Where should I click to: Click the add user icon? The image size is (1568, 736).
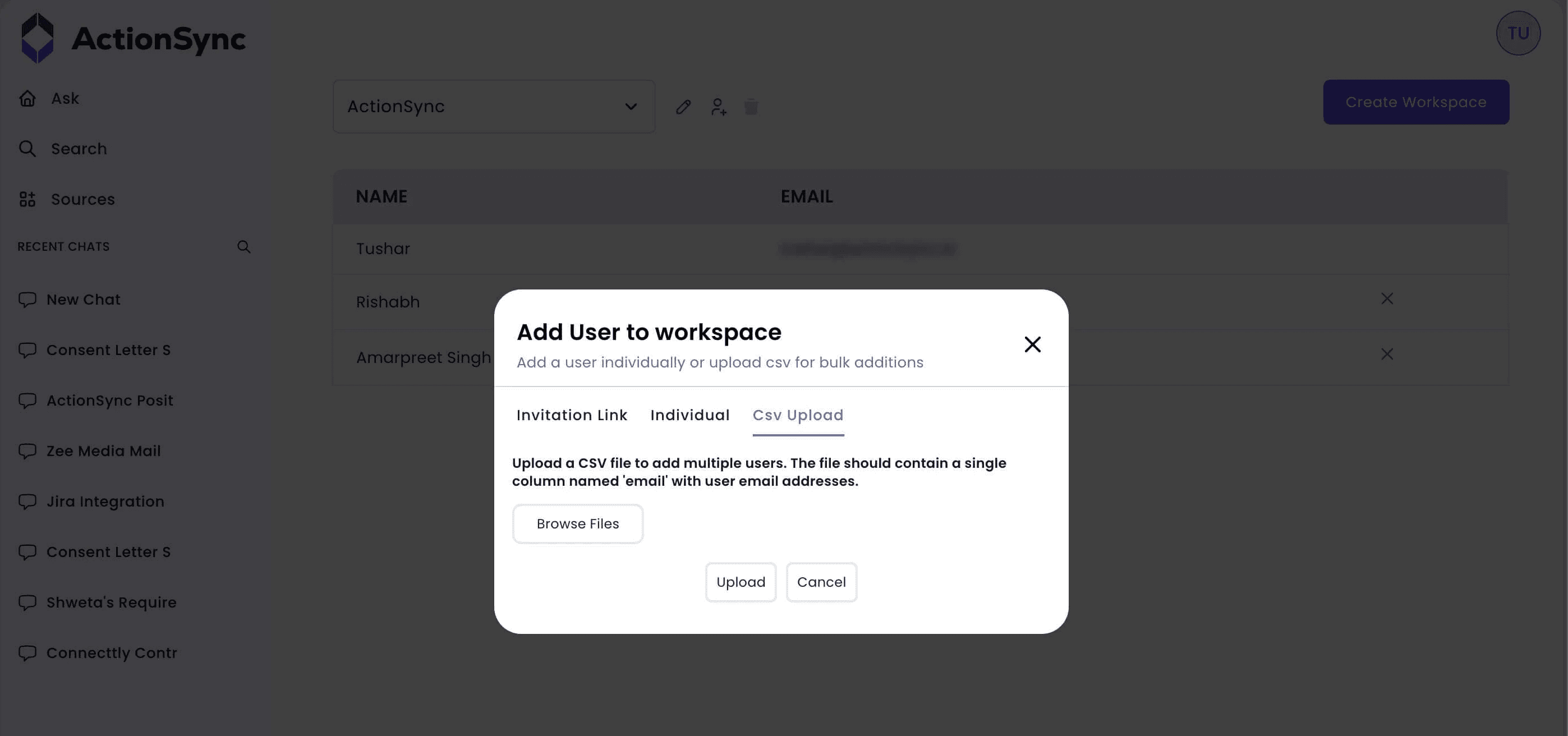point(718,107)
